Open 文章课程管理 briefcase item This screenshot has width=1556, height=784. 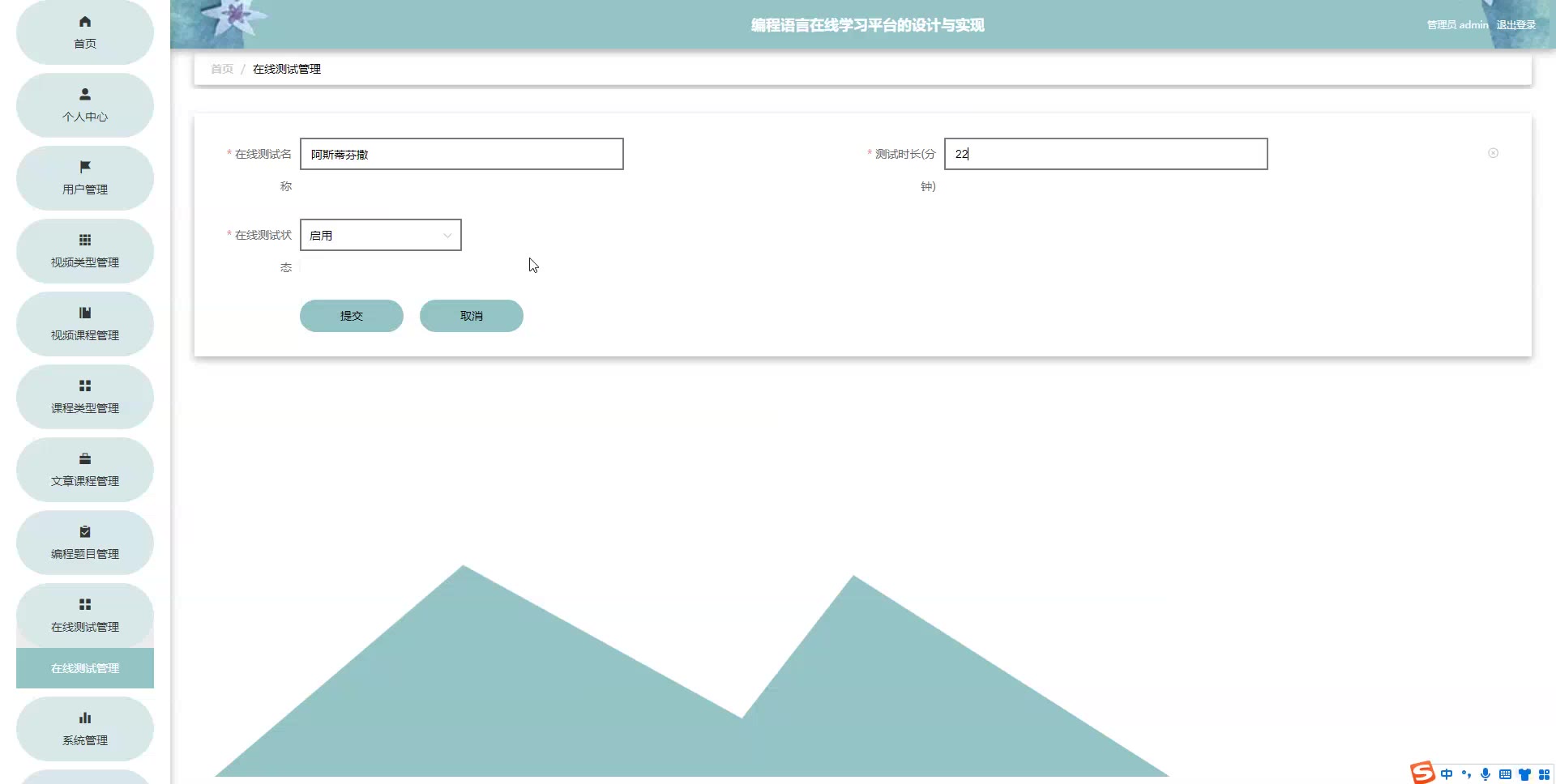click(85, 470)
